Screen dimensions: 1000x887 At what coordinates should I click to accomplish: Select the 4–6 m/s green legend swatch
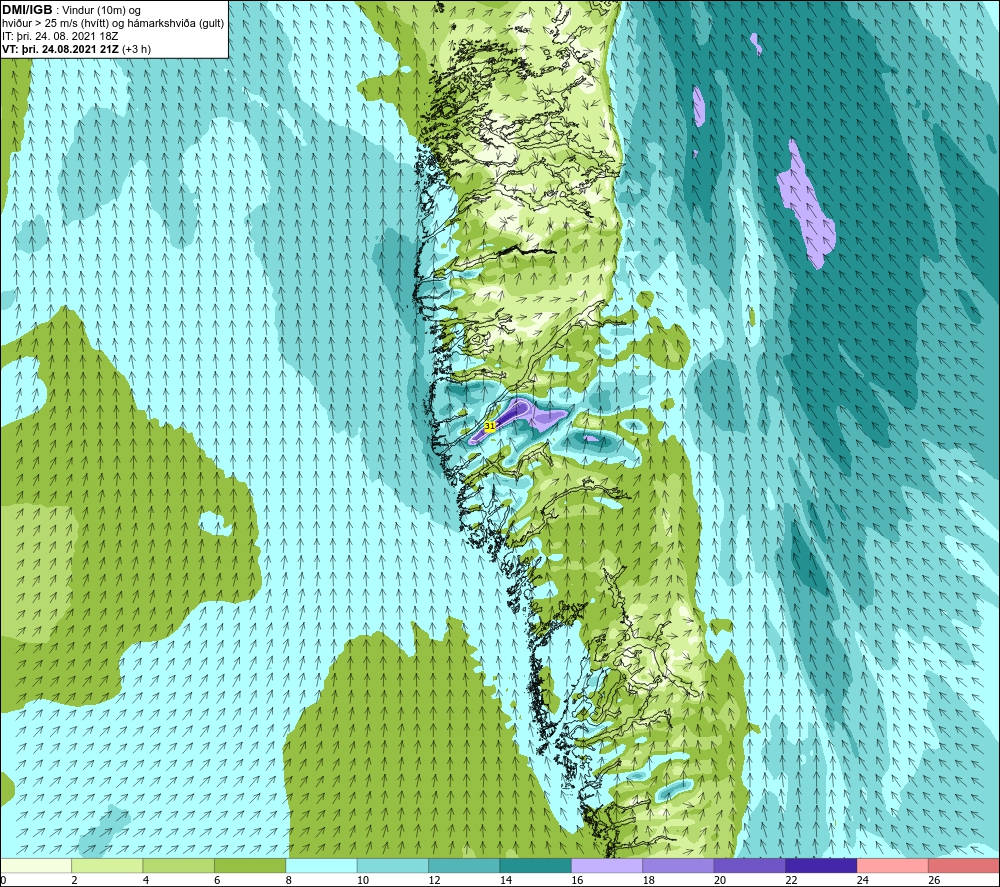pos(179,865)
